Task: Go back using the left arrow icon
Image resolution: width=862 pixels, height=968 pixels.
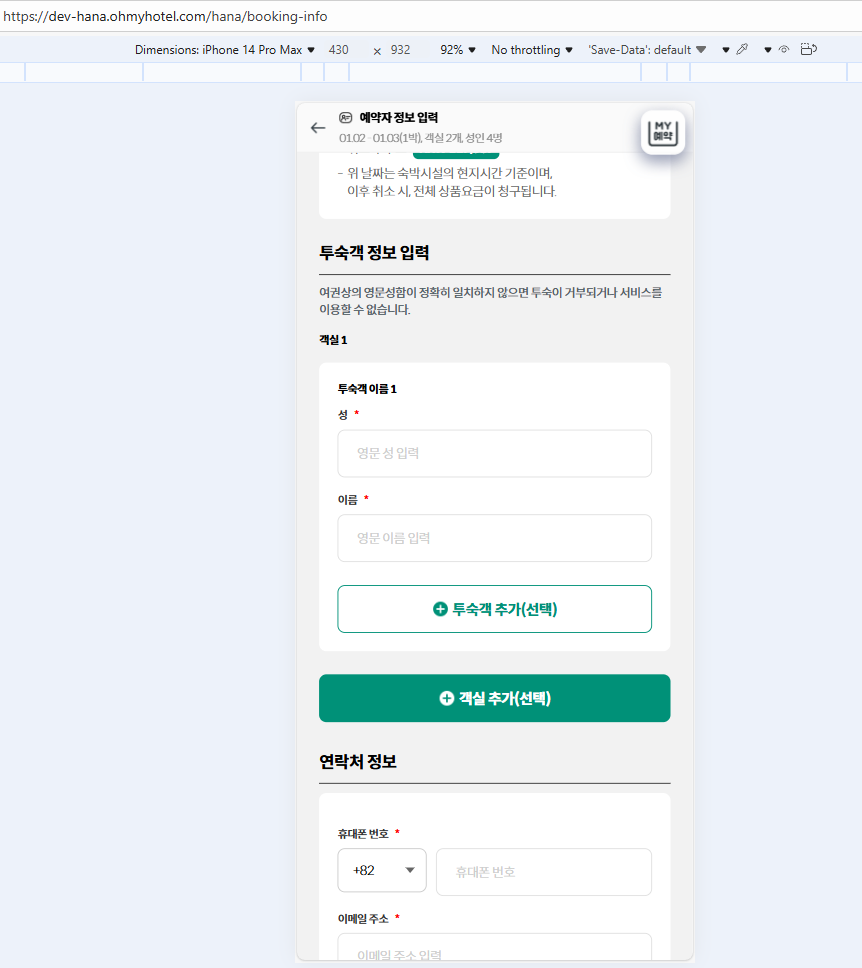Action: pyautogui.click(x=318, y=128)
